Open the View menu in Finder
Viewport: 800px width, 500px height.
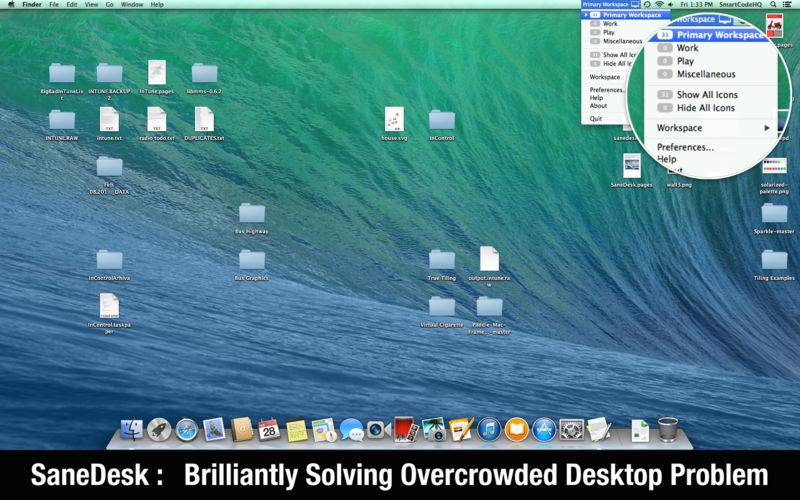coord(91,5)
